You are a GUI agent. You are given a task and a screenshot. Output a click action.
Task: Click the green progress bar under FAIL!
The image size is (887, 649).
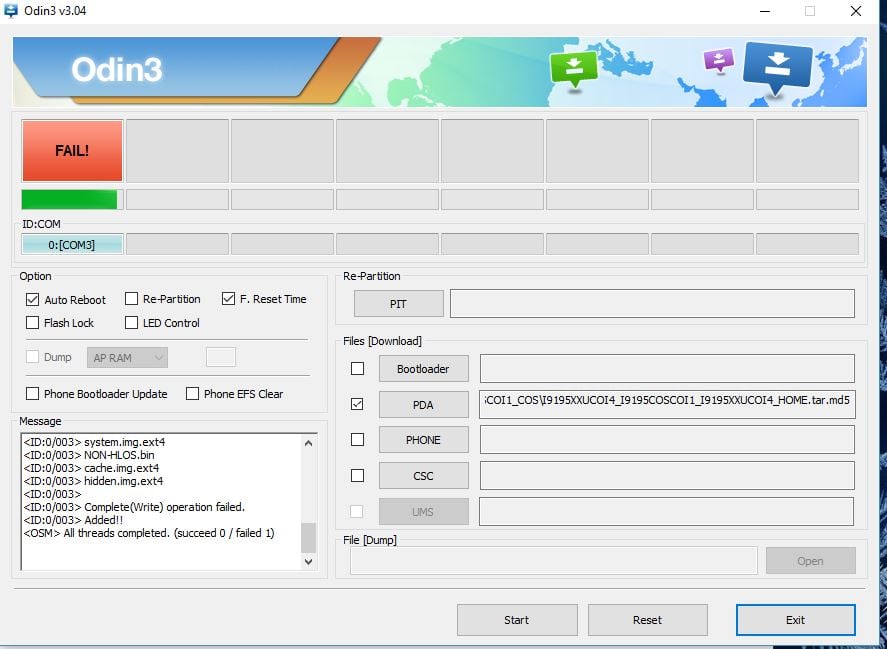coord(72,199)
